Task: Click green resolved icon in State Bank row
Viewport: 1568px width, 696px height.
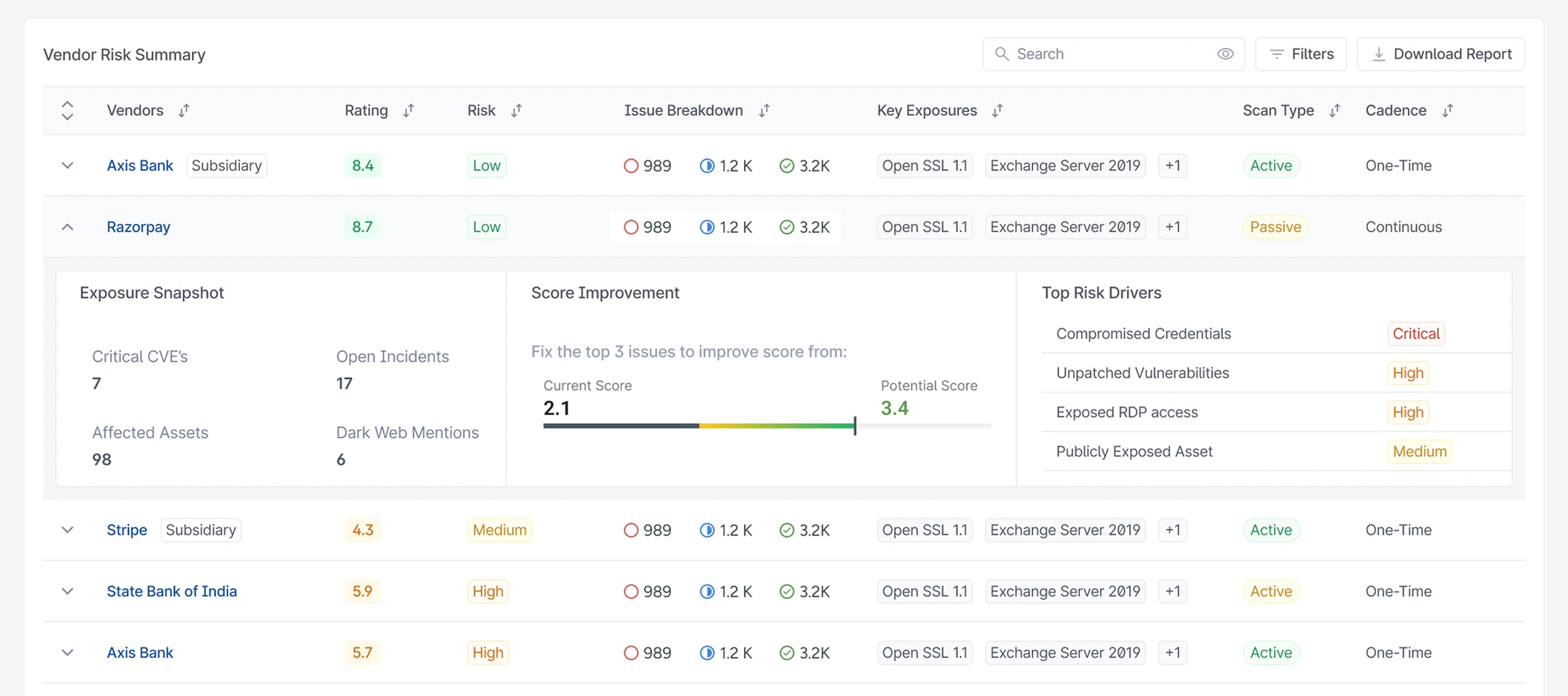Action: coord(786,592)
